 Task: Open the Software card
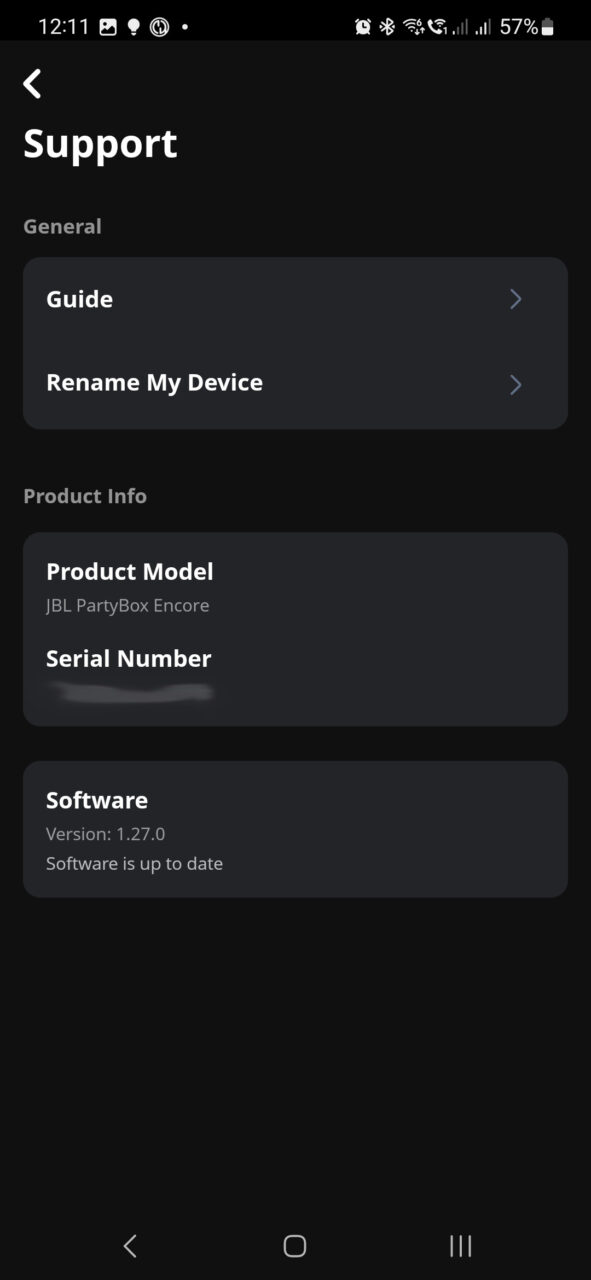(295, 829)
